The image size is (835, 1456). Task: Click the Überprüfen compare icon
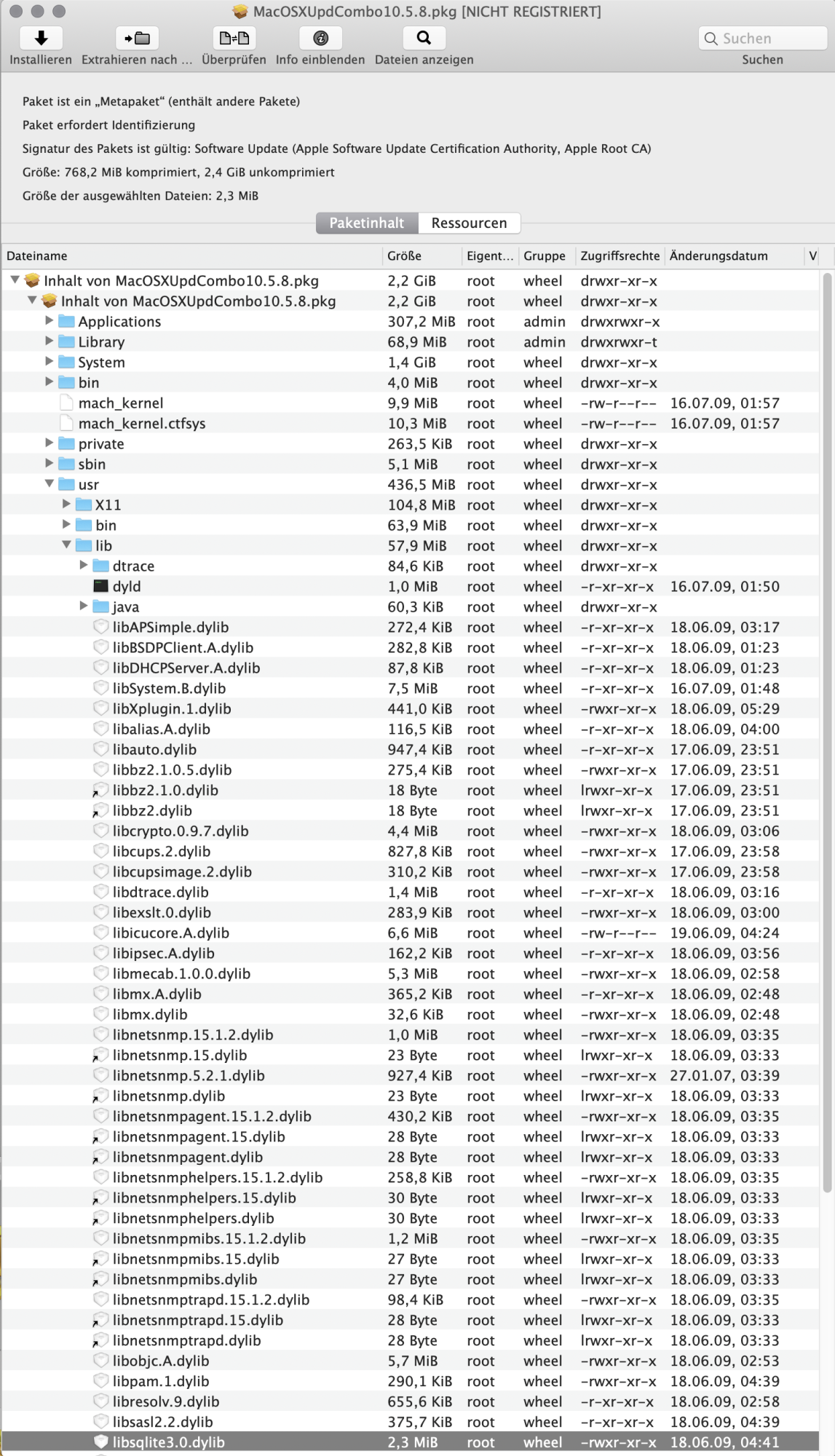[234, 38]
